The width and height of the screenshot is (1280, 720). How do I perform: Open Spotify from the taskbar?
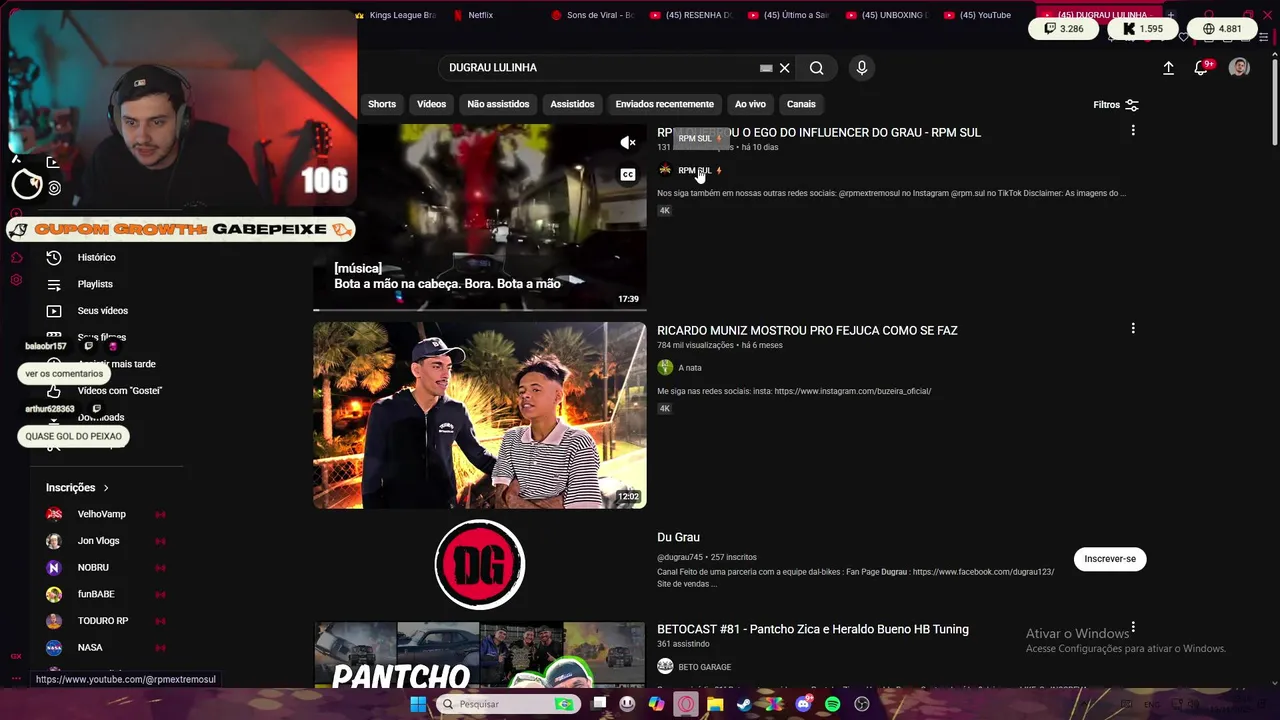coord(833,704)
